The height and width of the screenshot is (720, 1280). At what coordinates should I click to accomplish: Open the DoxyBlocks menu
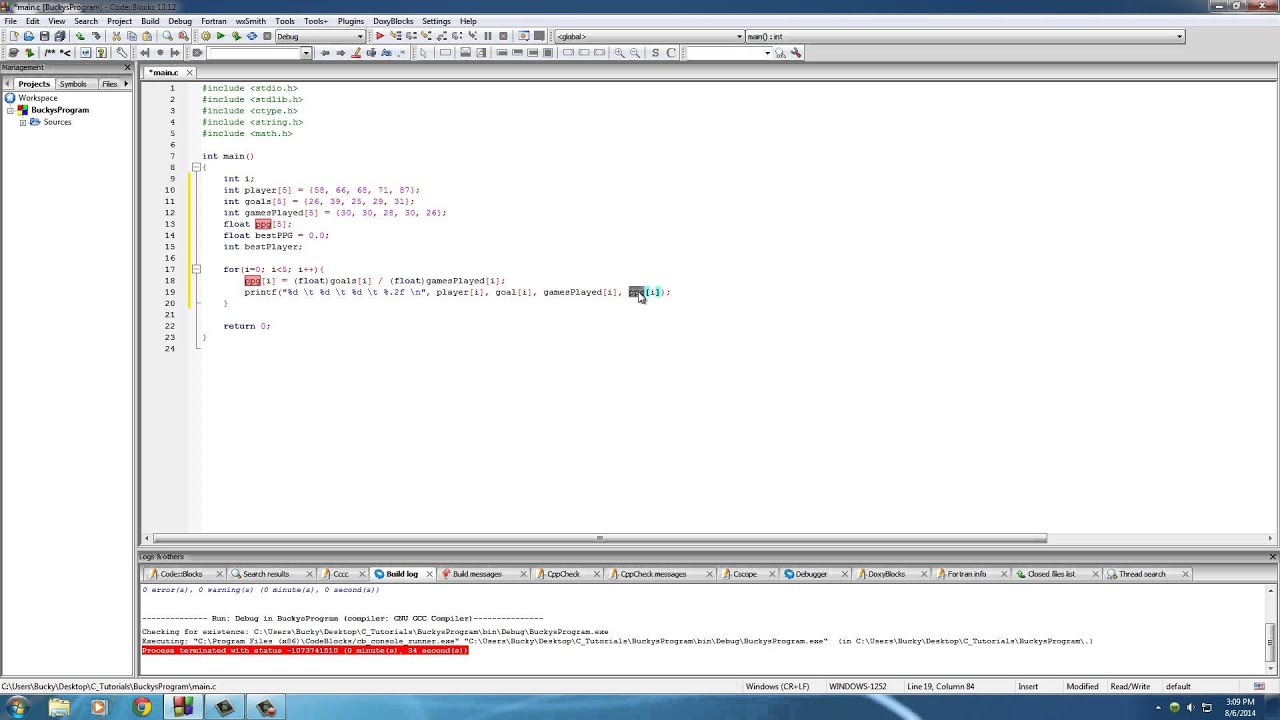coord(393,21)
